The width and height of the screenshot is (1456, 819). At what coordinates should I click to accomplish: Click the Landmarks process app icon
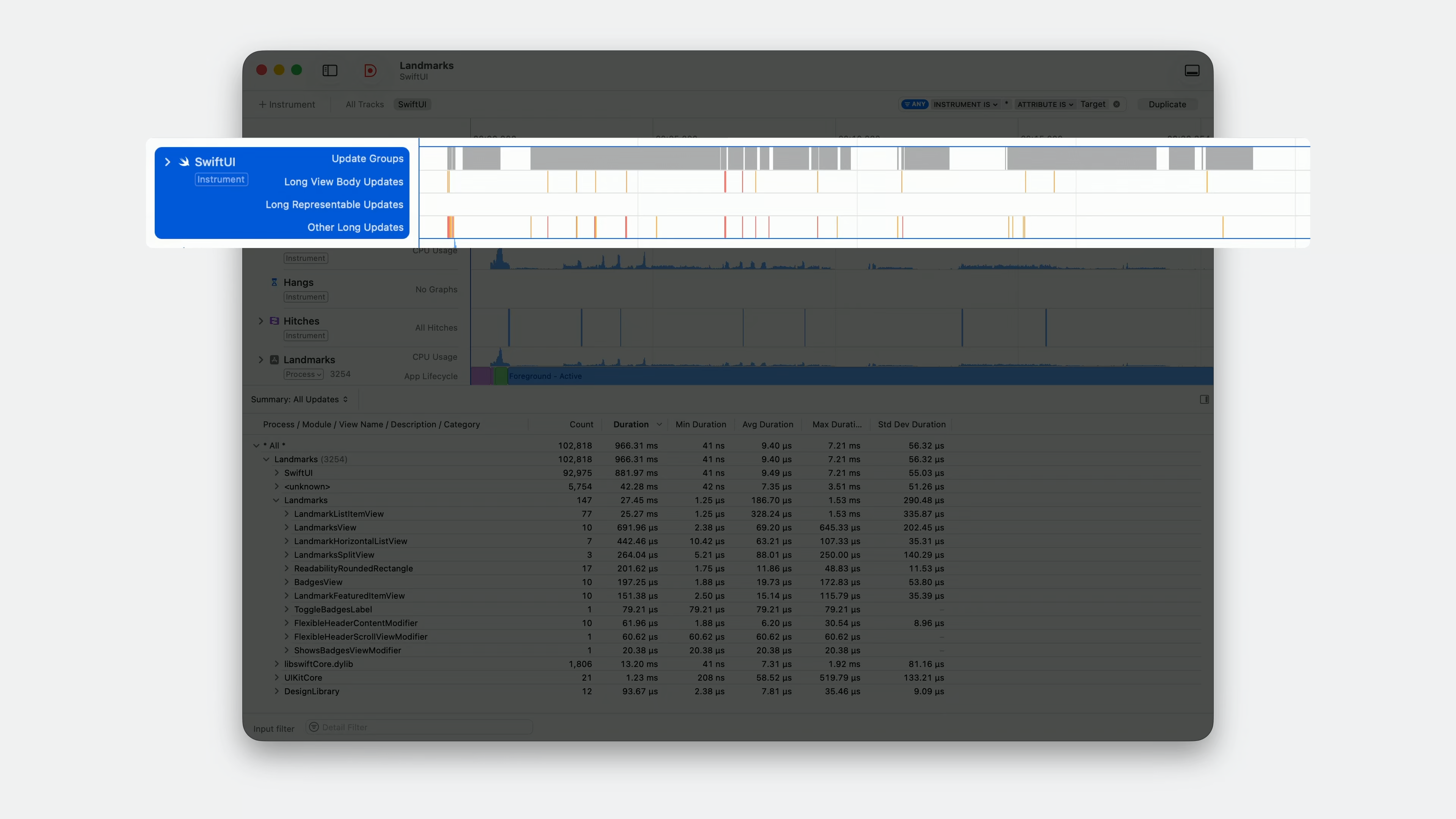274,359
